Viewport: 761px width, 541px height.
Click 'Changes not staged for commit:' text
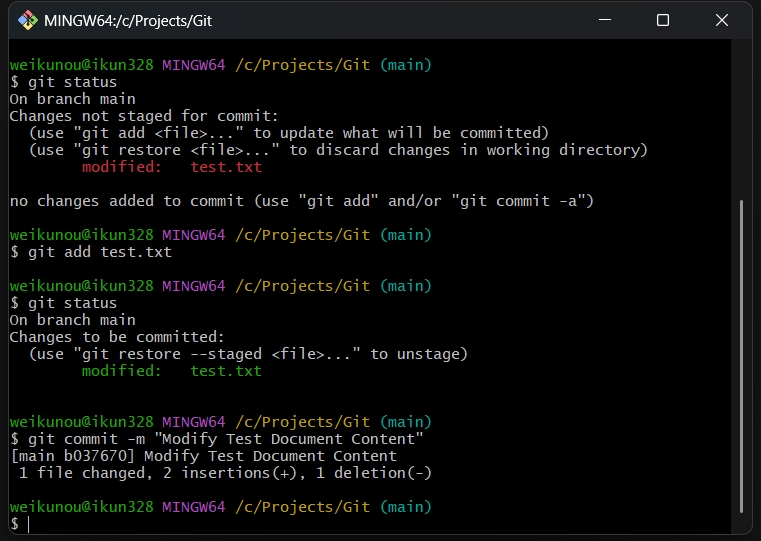point(144,116)
